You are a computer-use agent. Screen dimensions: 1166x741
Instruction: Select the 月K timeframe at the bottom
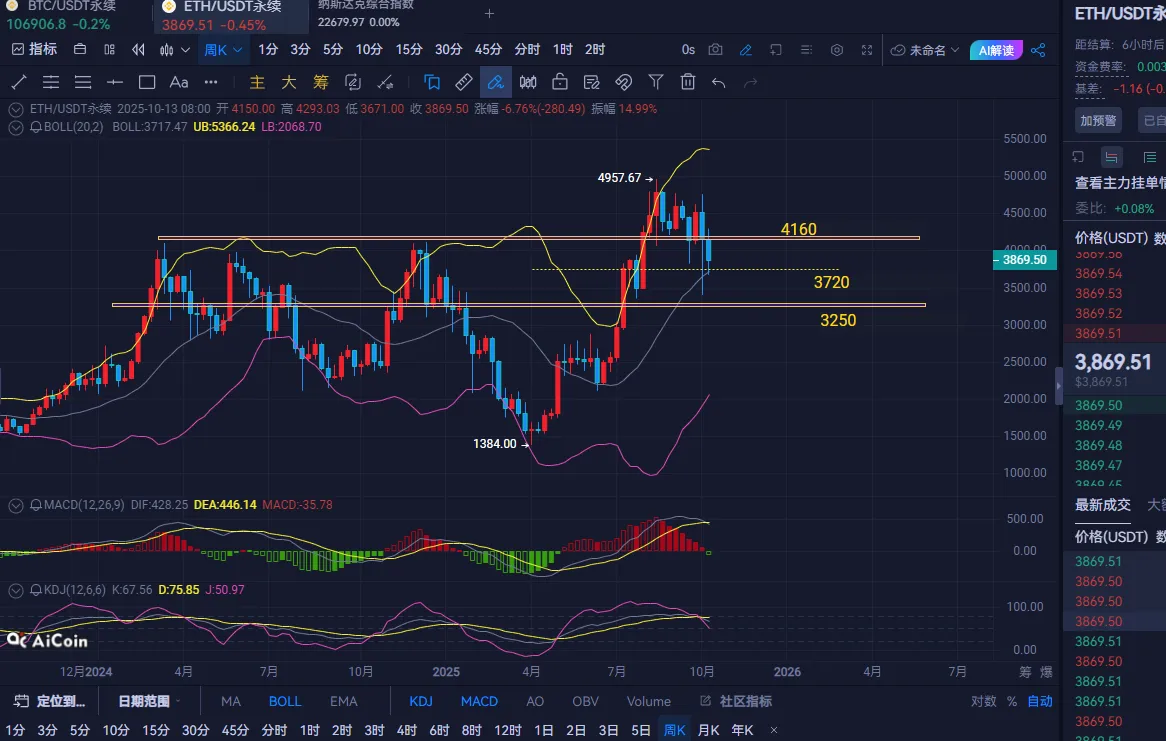click(x=709, y=730)
